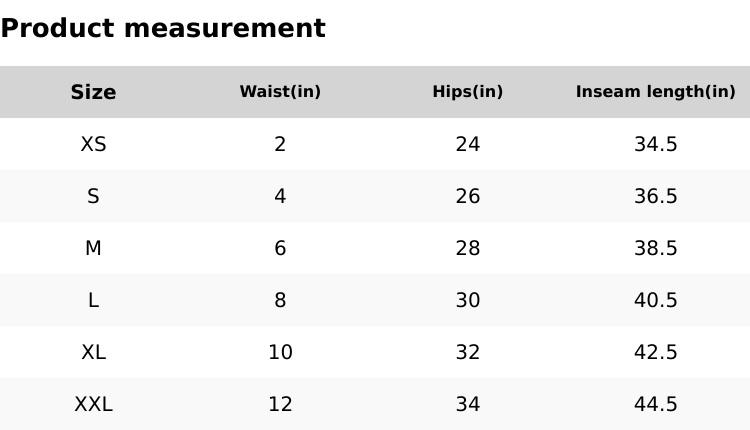Click waist value 12 in XXL row

(280, 404)
